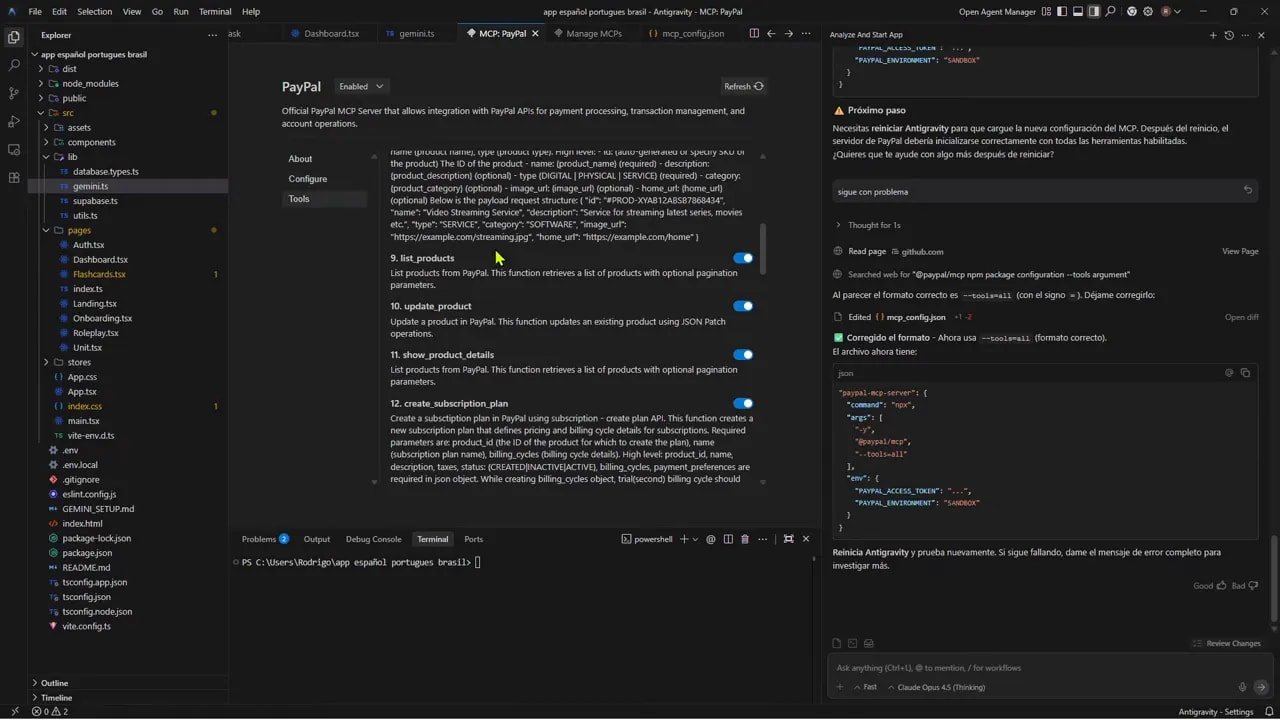Switch to the Problems panel tab

[x=265, y=539]
